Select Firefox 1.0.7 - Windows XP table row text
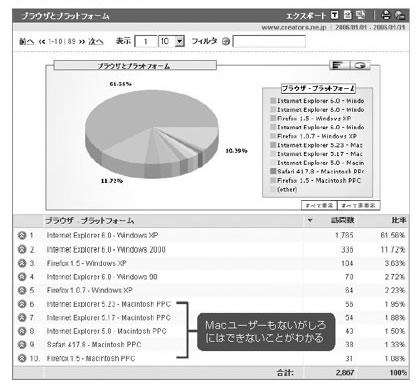This screenshot has width=420, height=390. (x=89, y=290)
